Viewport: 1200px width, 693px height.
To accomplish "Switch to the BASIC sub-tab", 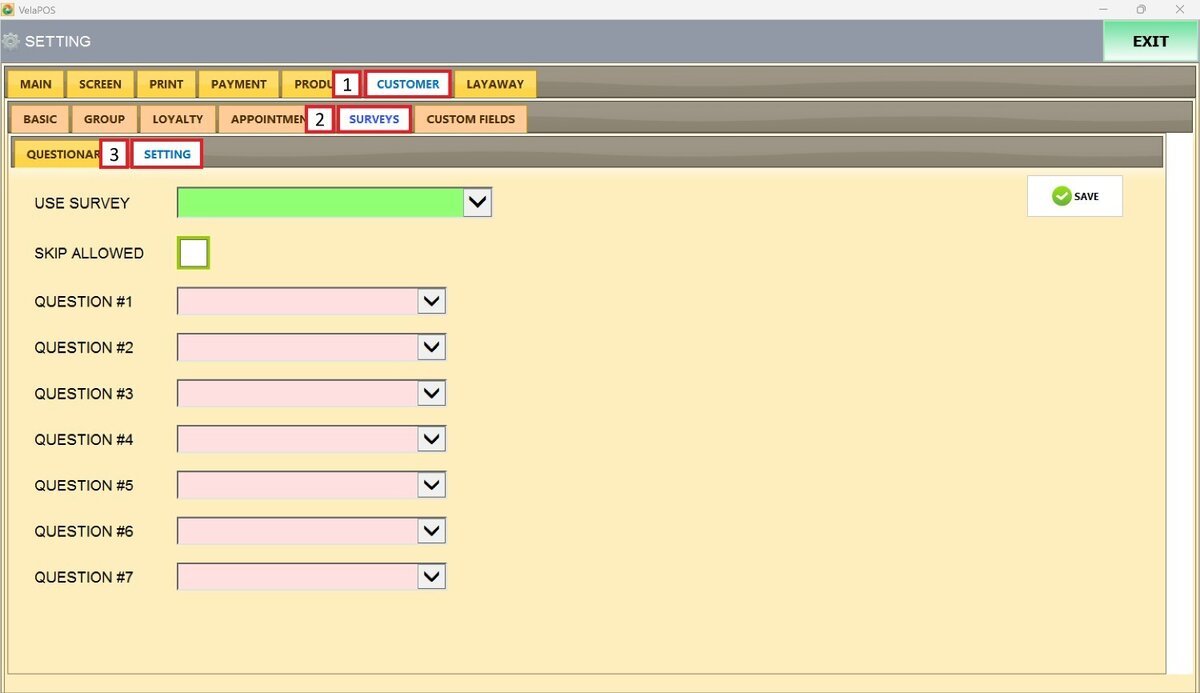I will click(40, 119).
